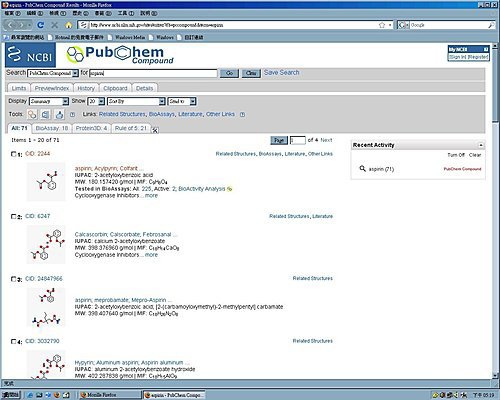
Task: Open the Send to dropdown
Action: tap(182, 101)
